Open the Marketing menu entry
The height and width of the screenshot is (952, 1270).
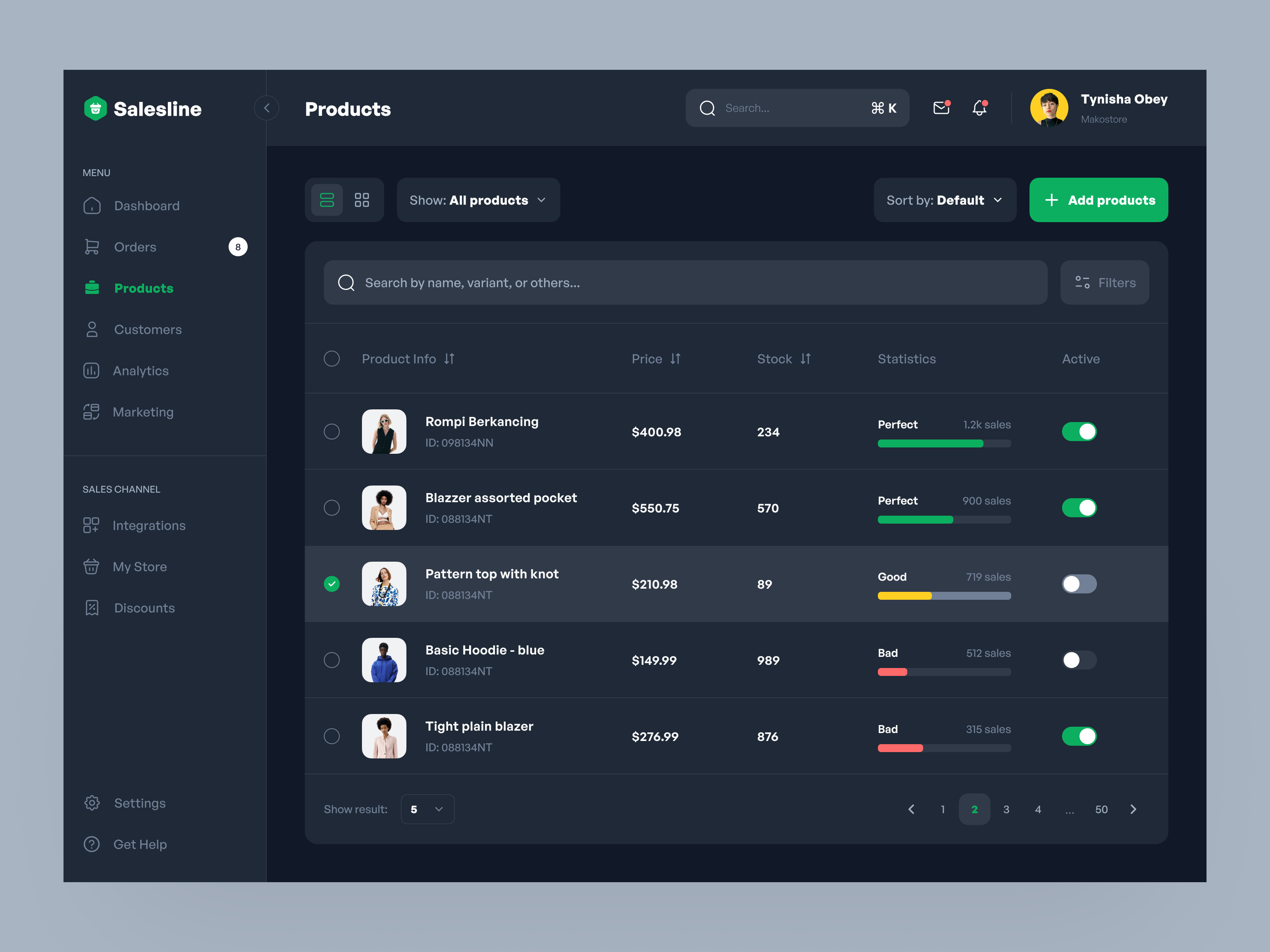pos(142,412)
